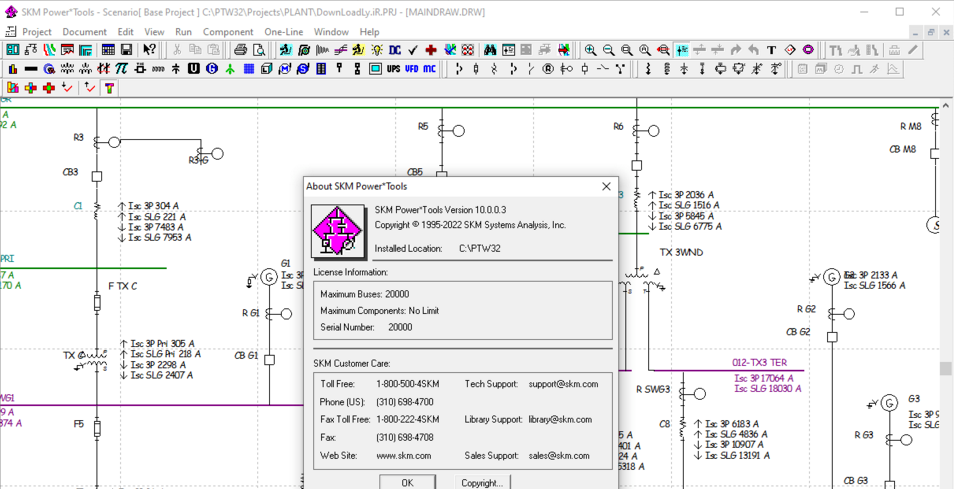Add a utility with the U icon
The height and width of the screenshot is (489, 954).
coord(194,69)
